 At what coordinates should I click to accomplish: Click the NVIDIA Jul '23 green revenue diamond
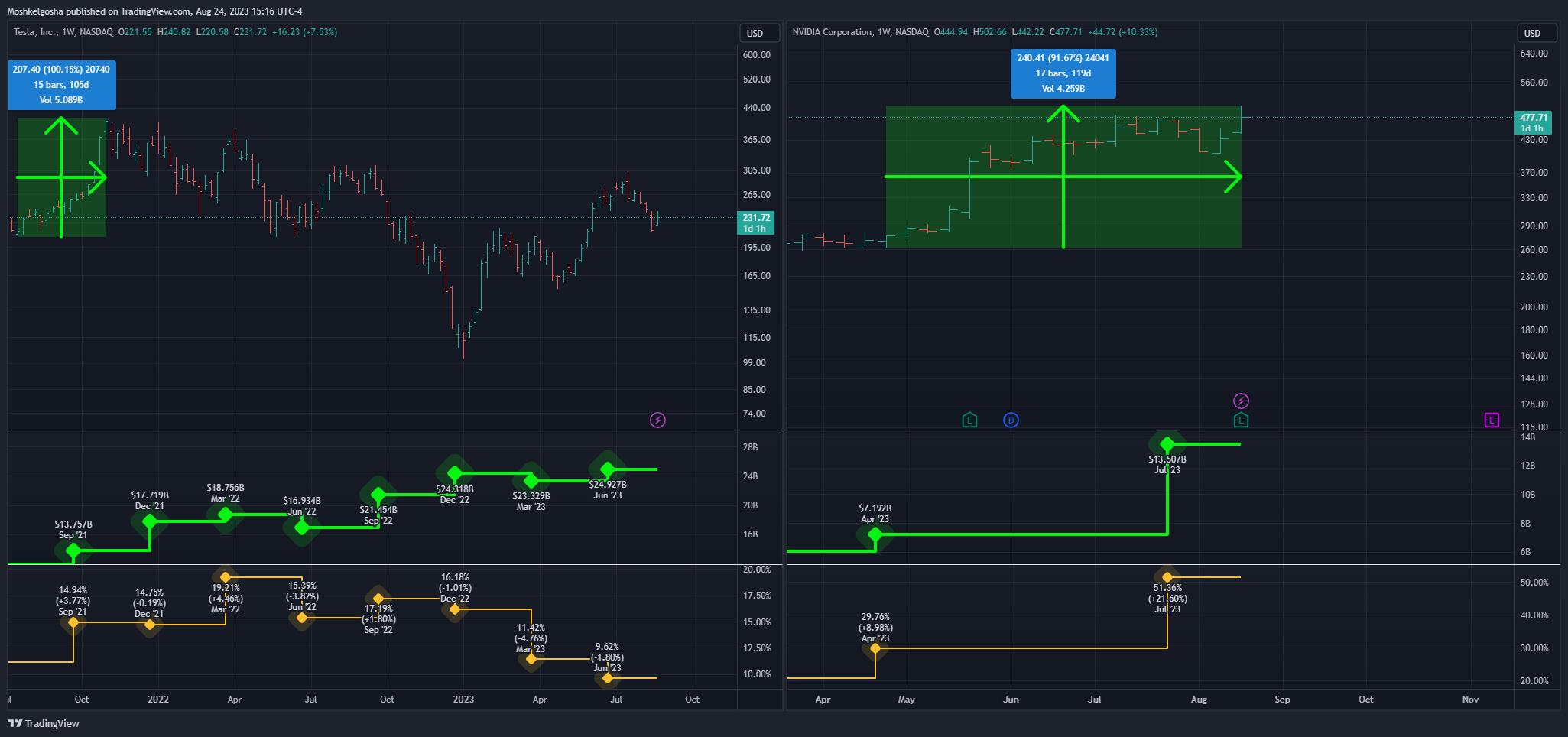[x=1167, y=444]
